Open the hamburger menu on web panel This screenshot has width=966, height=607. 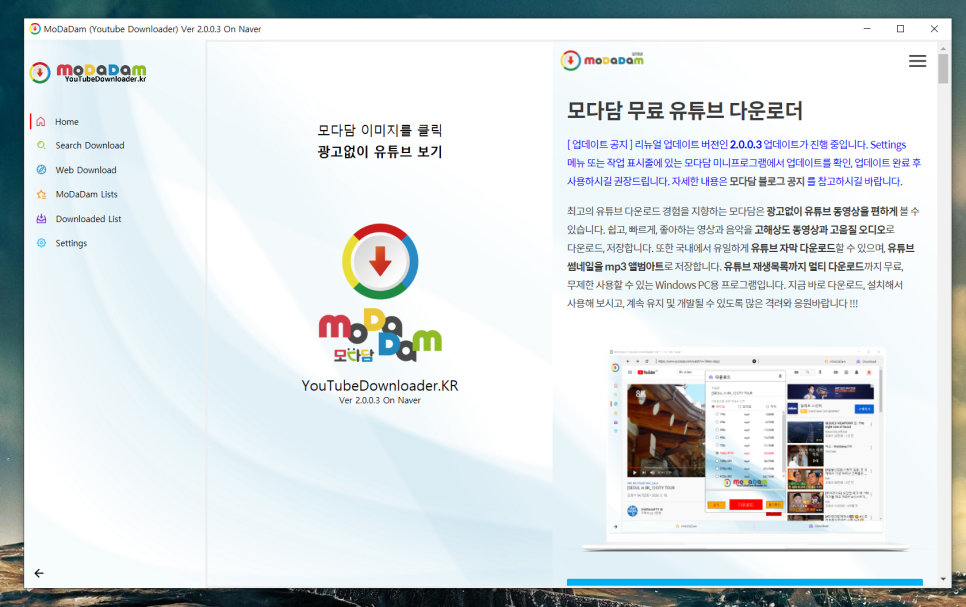(x=917, y=61)
